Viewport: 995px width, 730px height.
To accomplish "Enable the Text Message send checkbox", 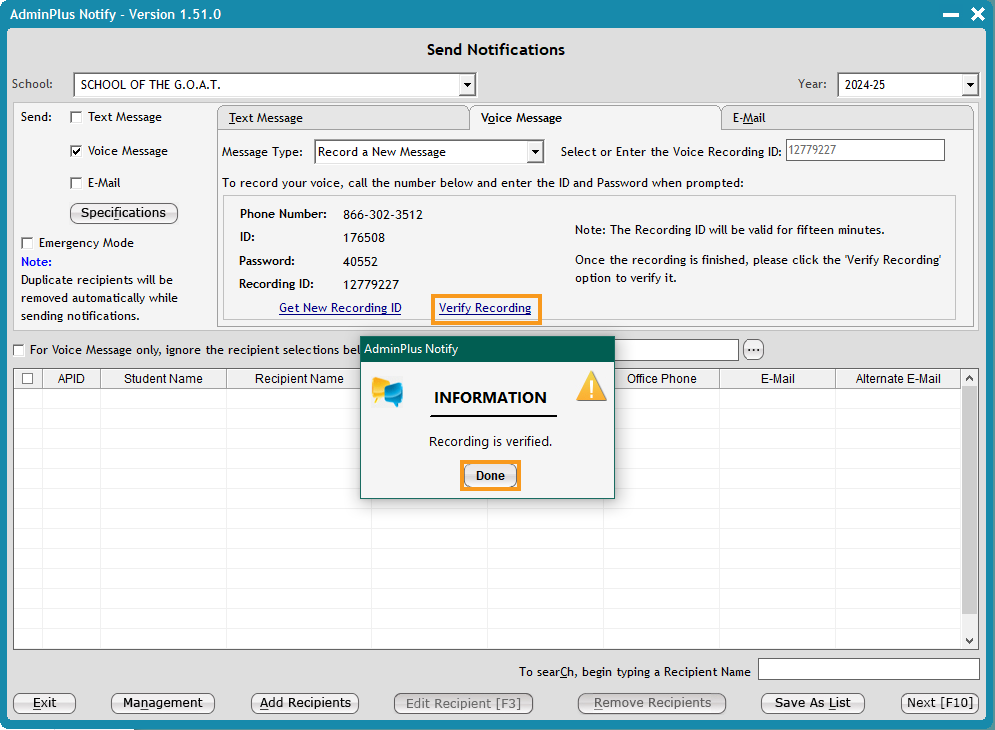I will (x=76, y=117).
